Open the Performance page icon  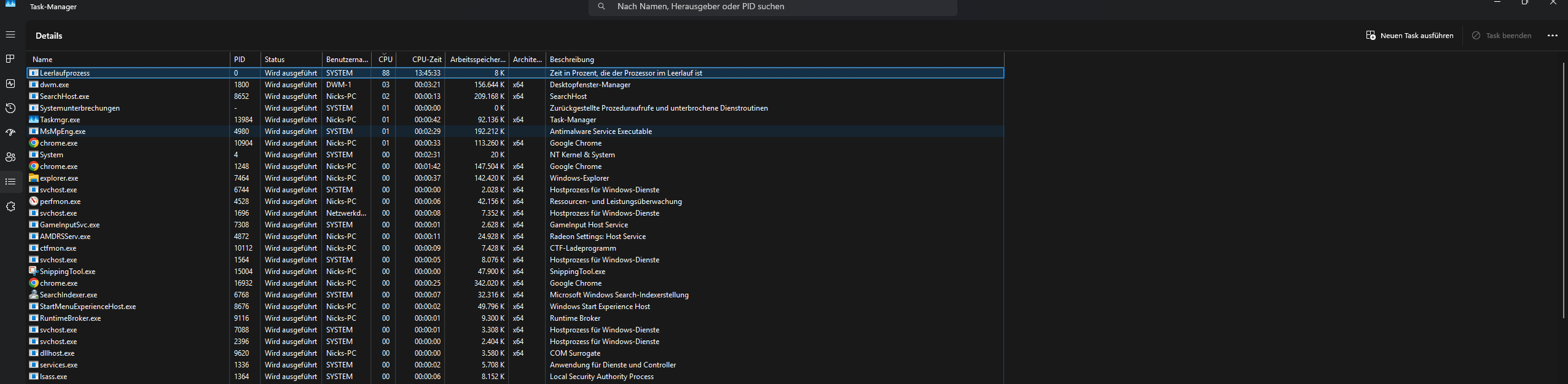(10, 84)
